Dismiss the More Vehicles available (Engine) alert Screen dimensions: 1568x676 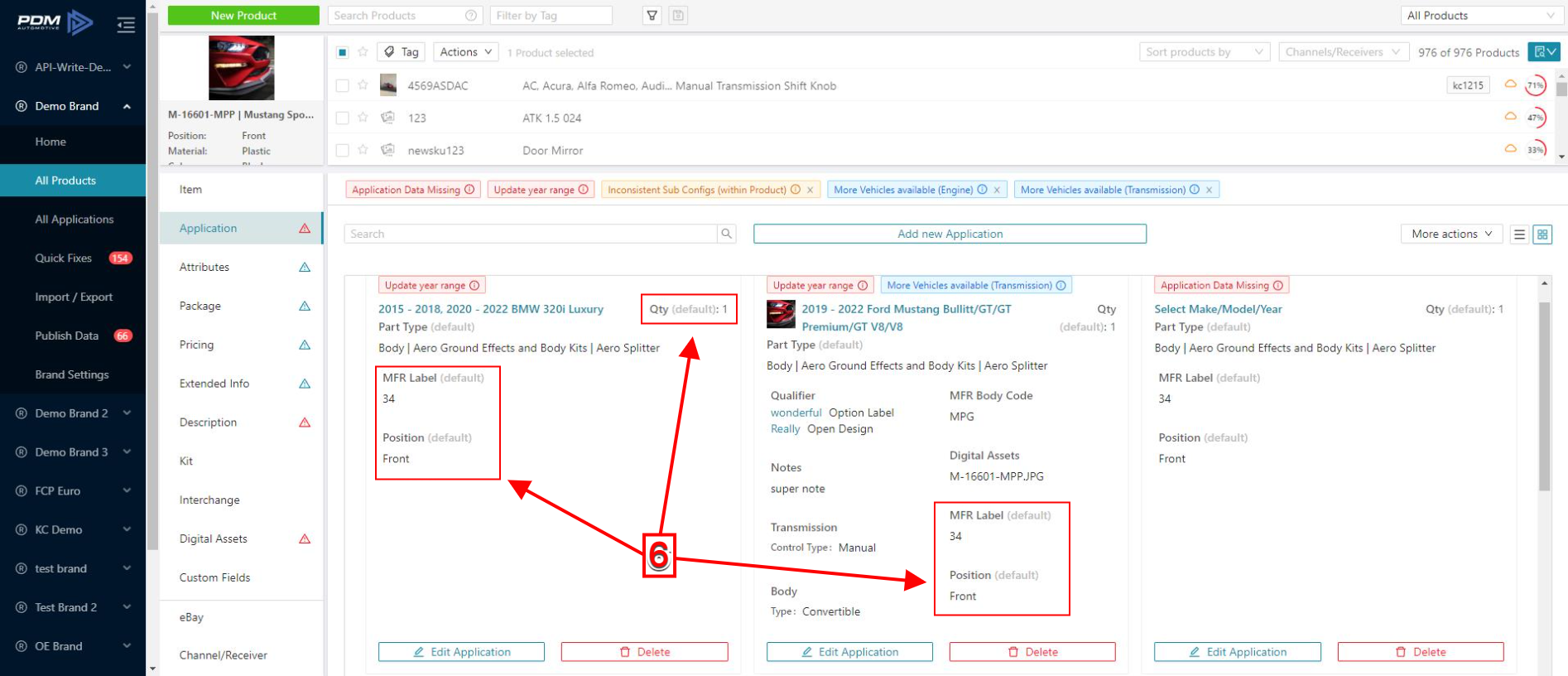pos(997,190)
